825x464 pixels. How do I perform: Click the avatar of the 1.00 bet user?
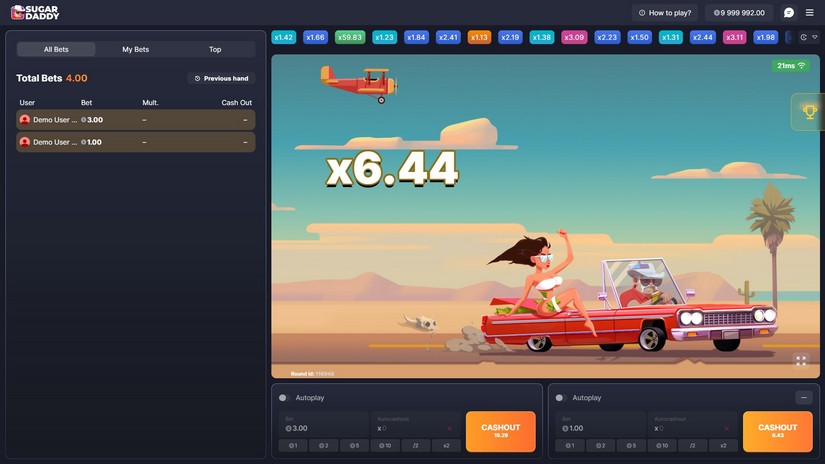pyautogui.click(x=24, y=142)
